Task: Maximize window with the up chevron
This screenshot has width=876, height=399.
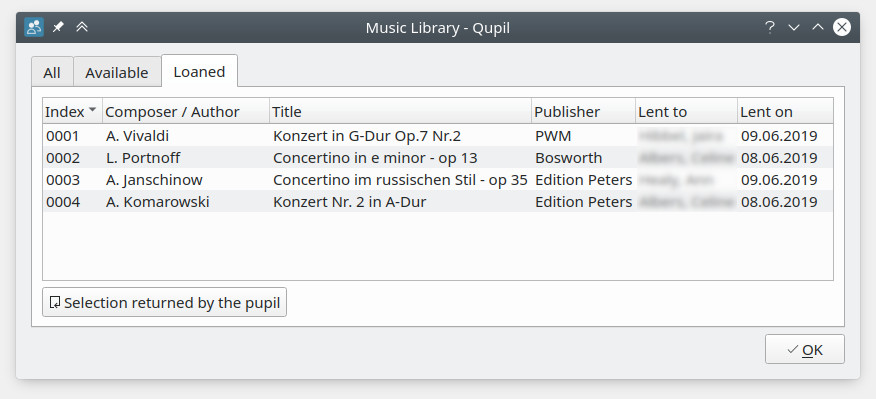Action: 818,27
